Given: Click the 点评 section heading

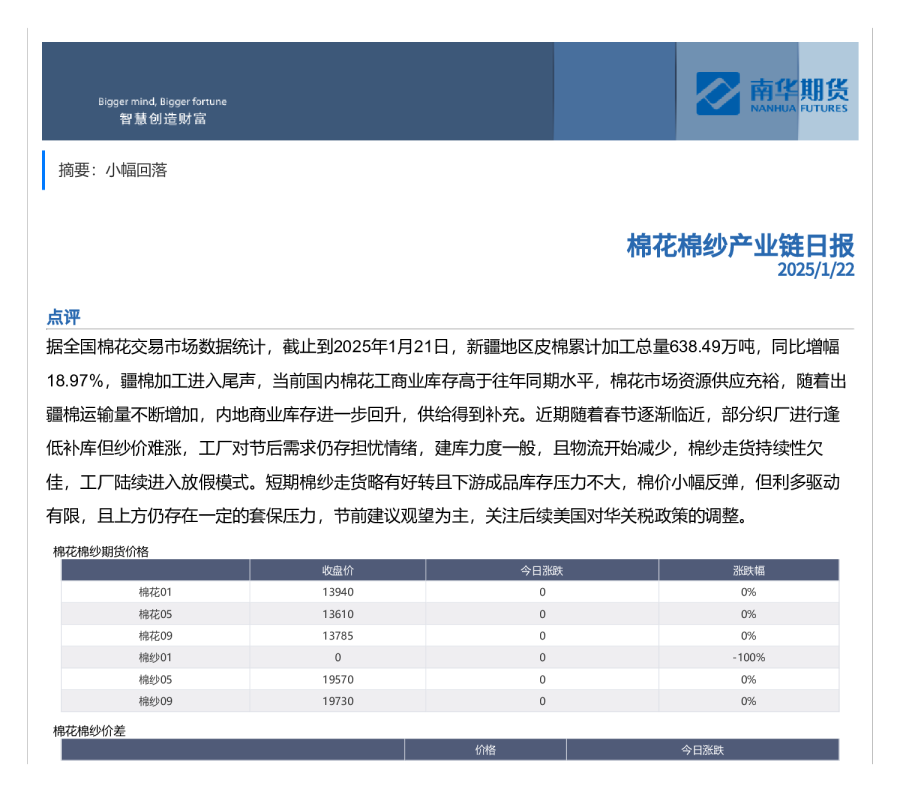Looking at the screenshot, I should coord(63,317).
